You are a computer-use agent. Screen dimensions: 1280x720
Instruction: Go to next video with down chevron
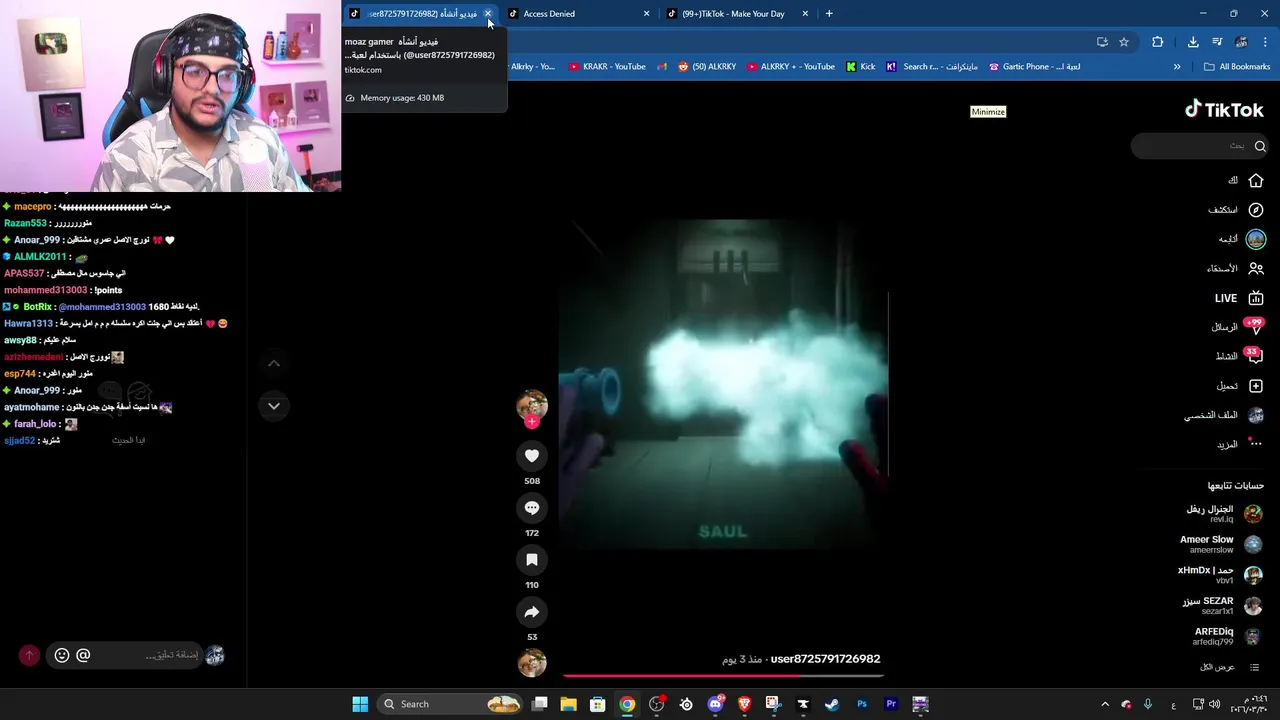[273, 405]
